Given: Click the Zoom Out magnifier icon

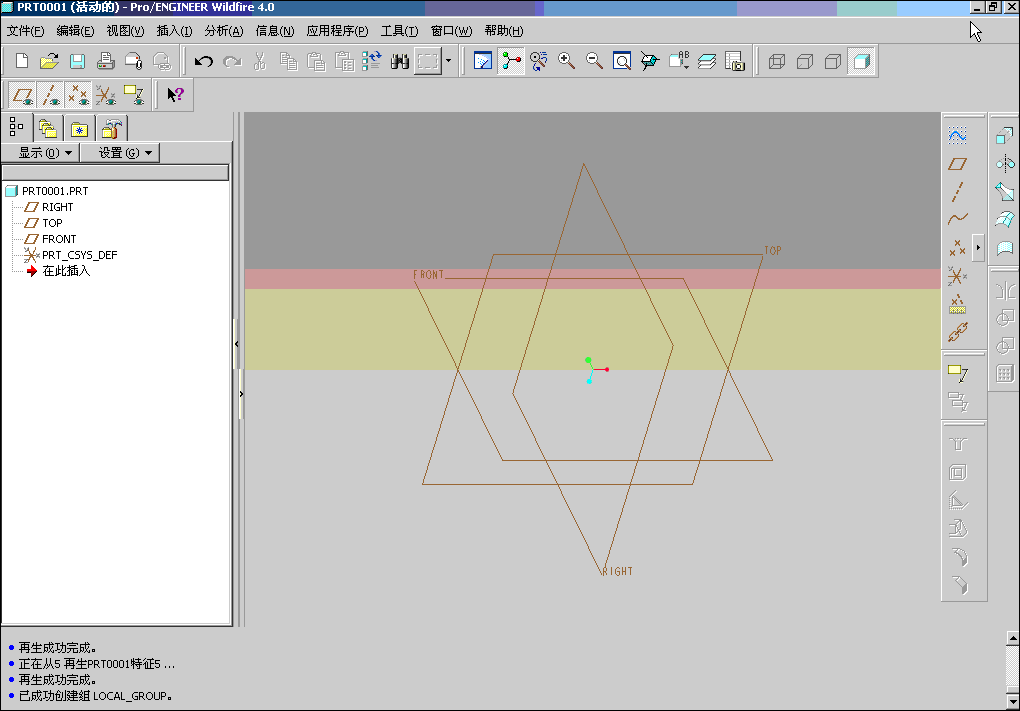Looking at the screenshot, I should click(594, 61).
